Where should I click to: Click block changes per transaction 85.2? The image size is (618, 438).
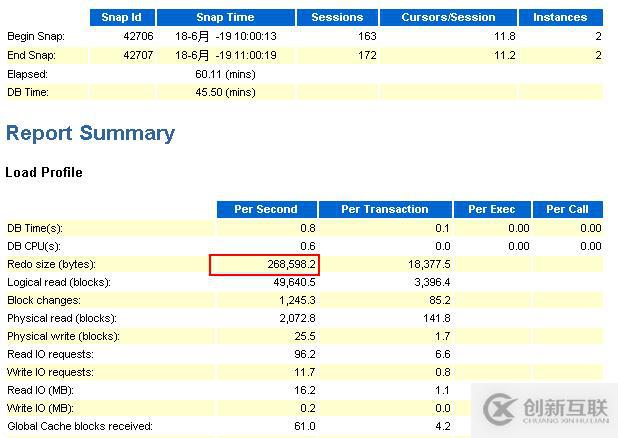click(439, 300)
